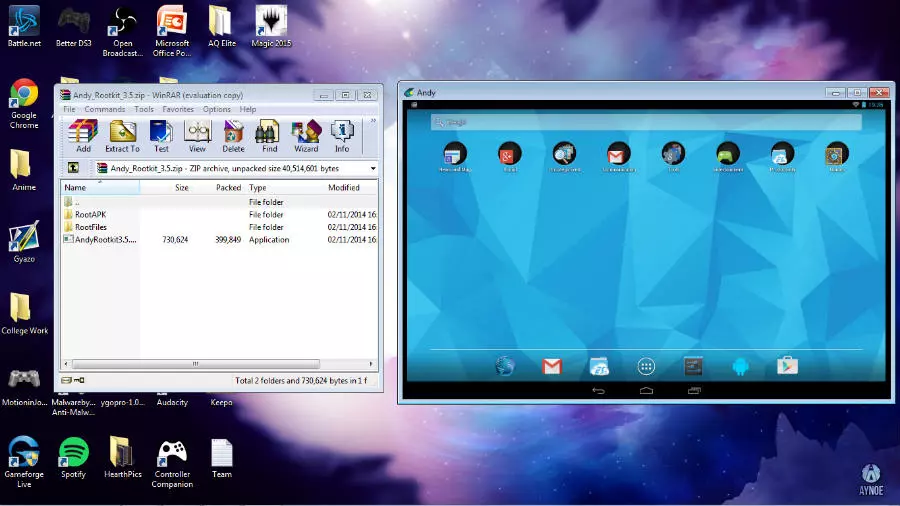
Task: Open the Options menu in WinRAR
Action: click(217, 109)
